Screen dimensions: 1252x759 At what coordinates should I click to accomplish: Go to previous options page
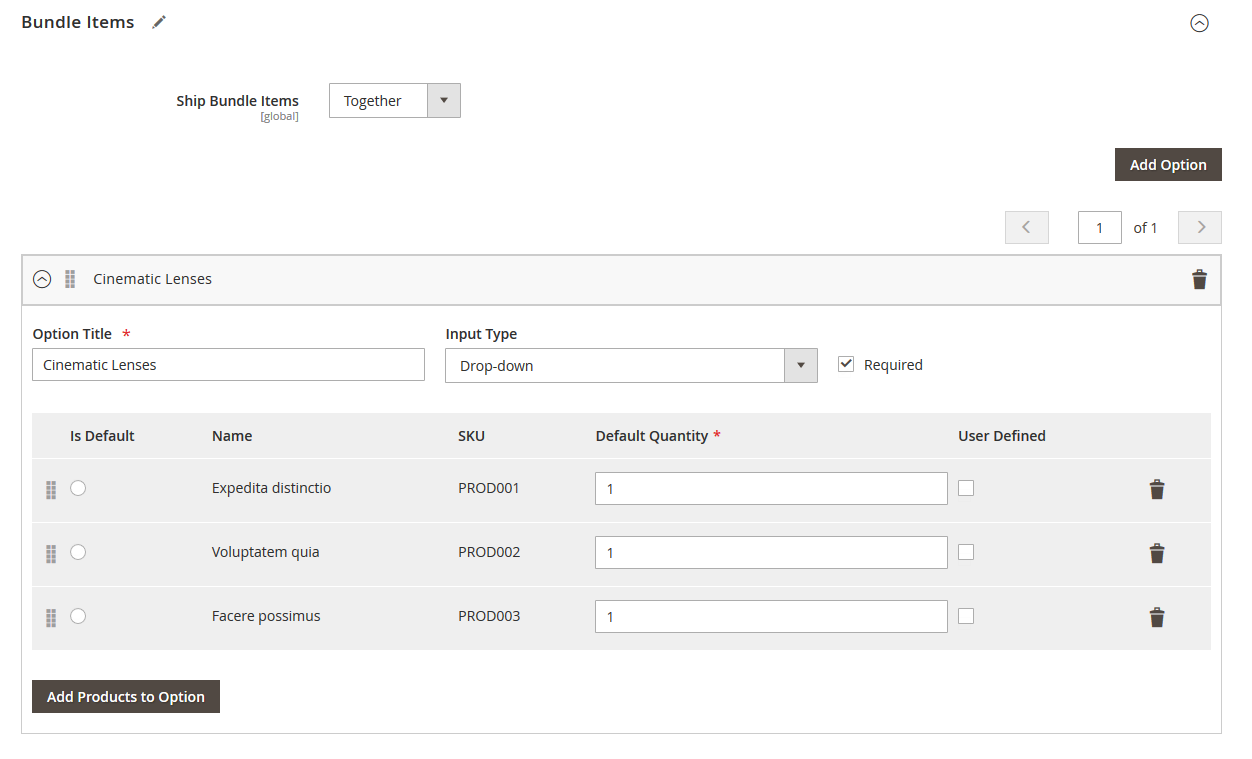[x=1027, y=228]
